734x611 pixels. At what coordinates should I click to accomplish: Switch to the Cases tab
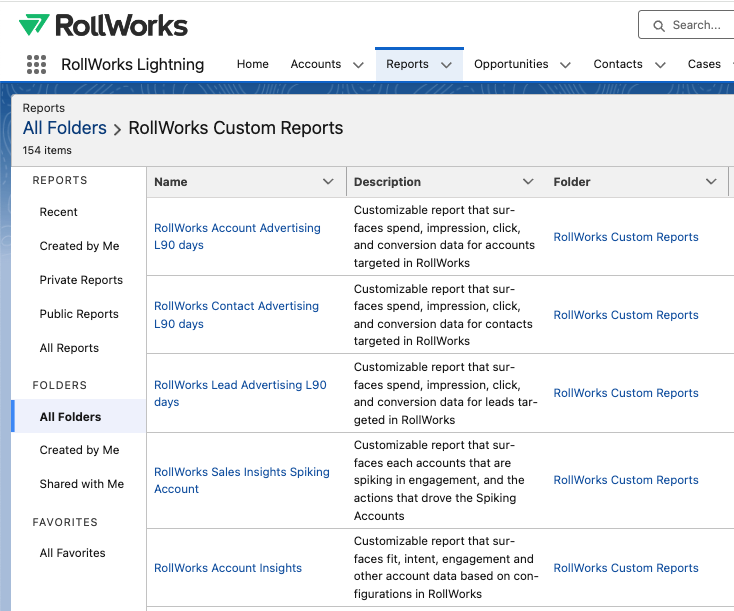click(704, 64)
